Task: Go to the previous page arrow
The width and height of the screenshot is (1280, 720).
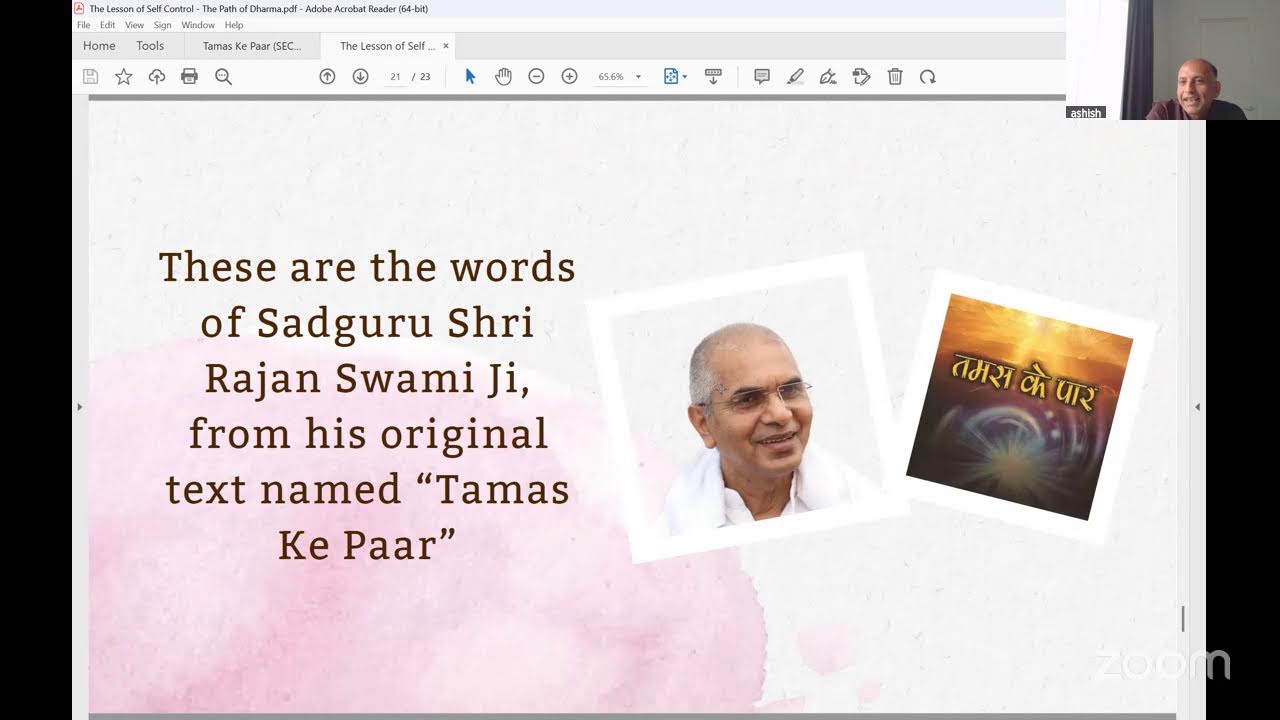Action: [327, 76]
